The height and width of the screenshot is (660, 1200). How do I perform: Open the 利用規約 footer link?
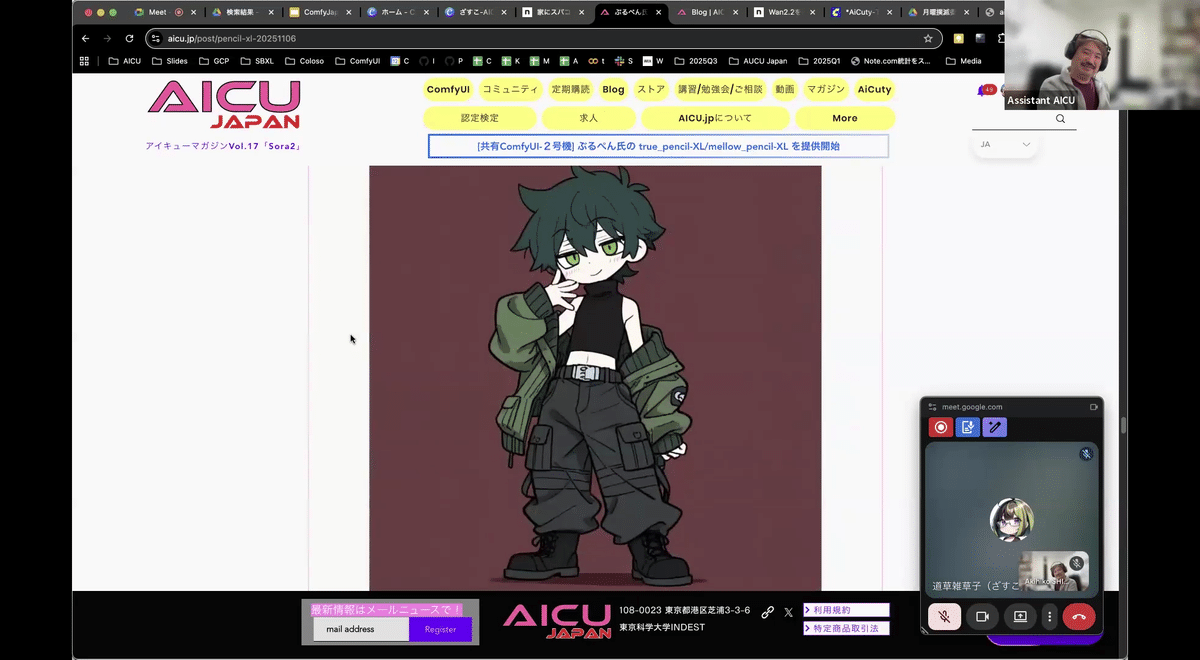click(x=846, y=610)
